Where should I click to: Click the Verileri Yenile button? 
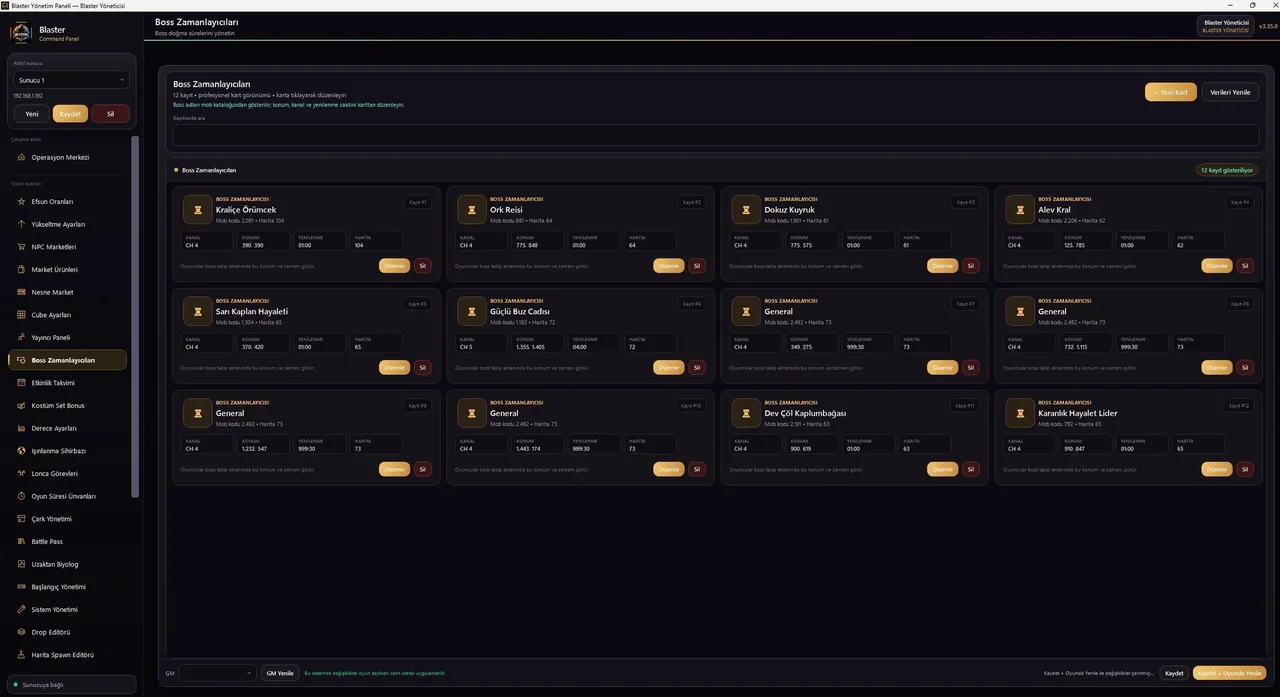(x=1230, y=92)
